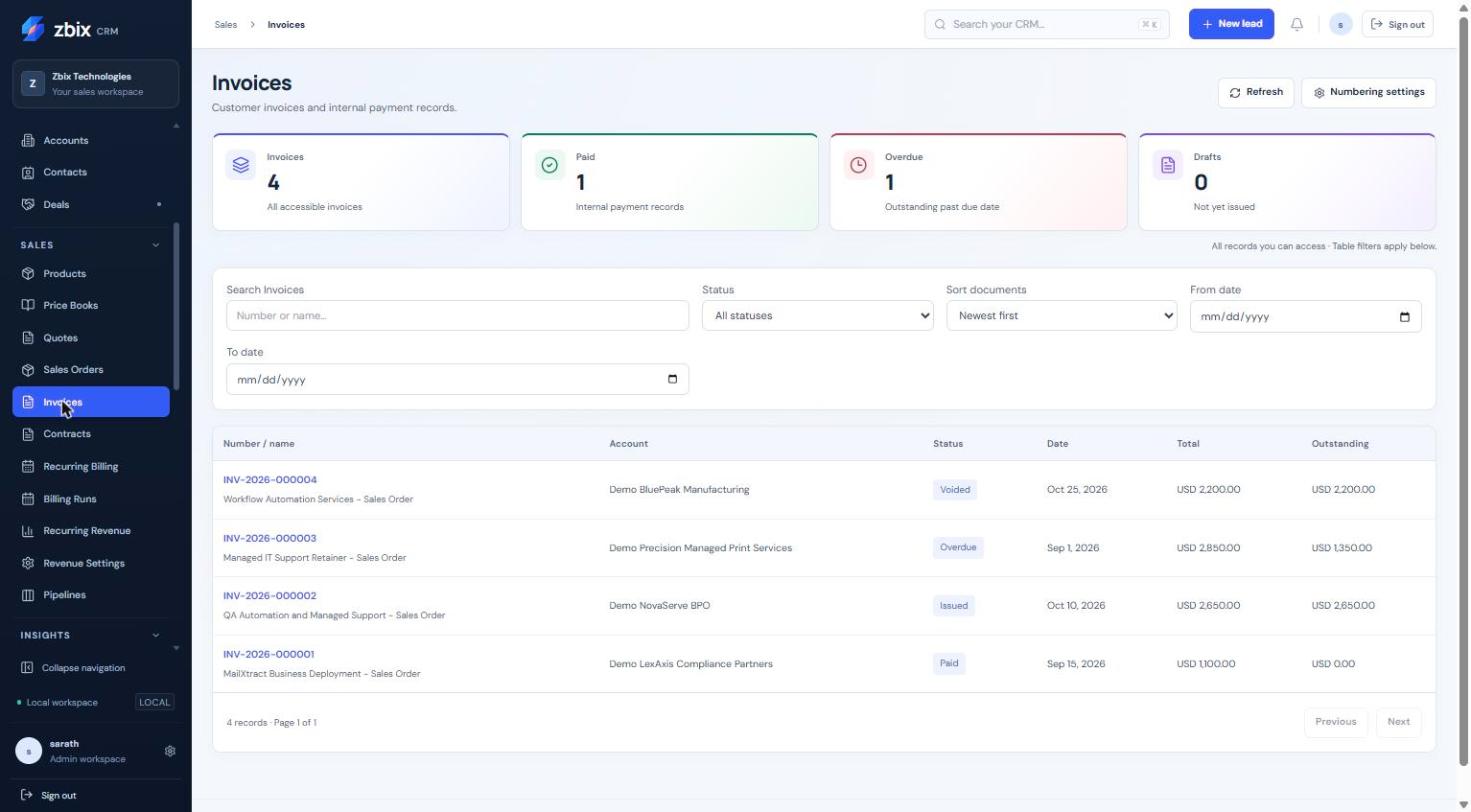Open Contacts in sidebar
Screen dimensions: 1471x812
(x=91, y=172)
